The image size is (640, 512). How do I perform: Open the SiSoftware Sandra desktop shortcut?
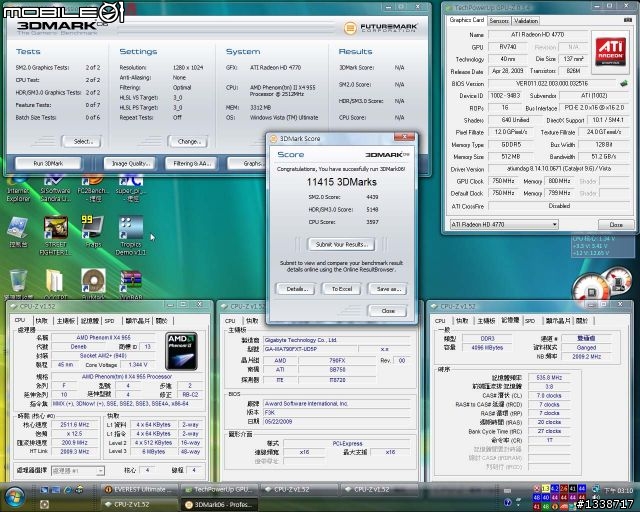pyautogui.click(x=56, y=189)
